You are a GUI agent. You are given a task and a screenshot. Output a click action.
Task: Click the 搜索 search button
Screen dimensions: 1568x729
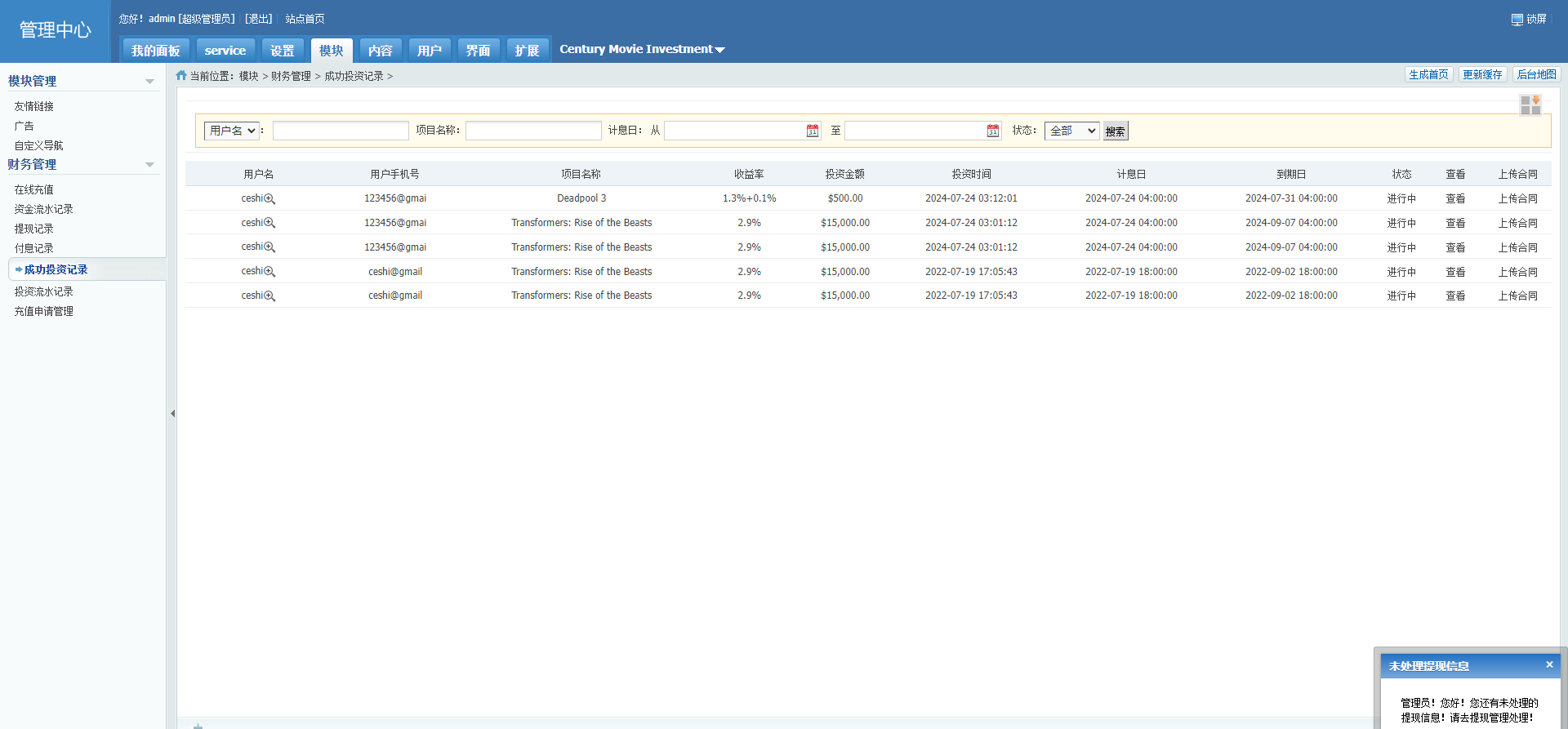(1115, 131)
